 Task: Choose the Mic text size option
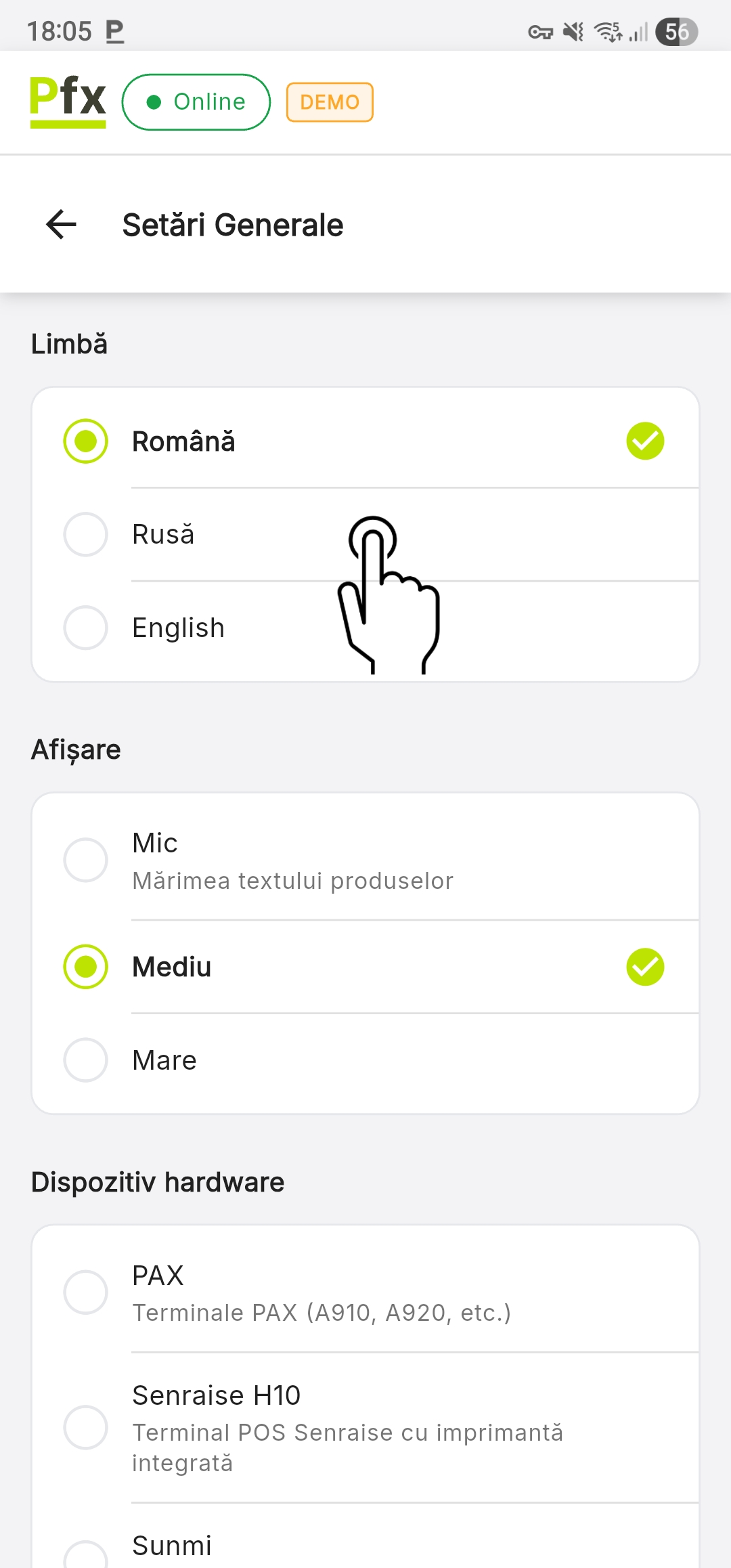86,861
